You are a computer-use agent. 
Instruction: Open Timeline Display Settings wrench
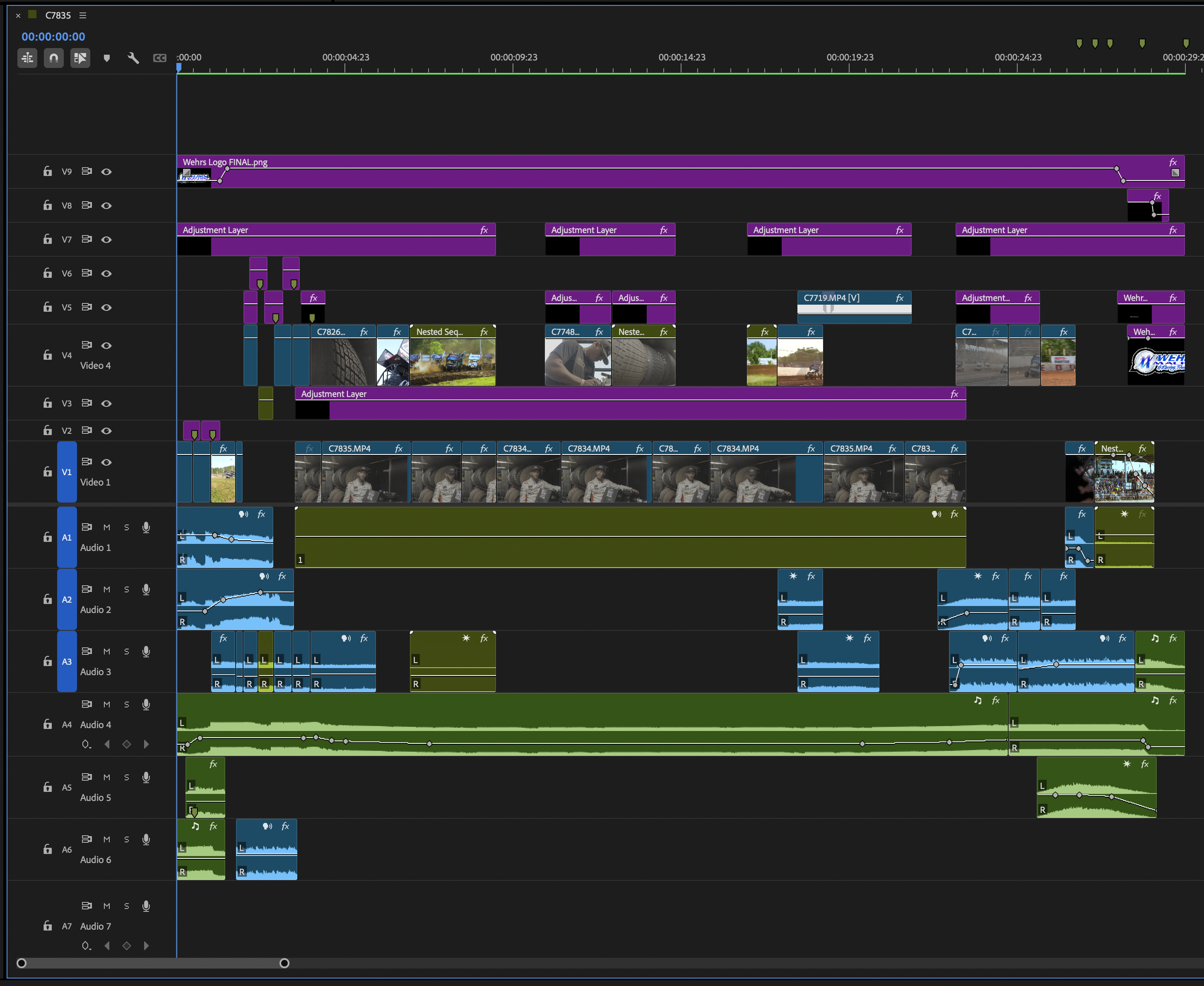coord(133,58)
